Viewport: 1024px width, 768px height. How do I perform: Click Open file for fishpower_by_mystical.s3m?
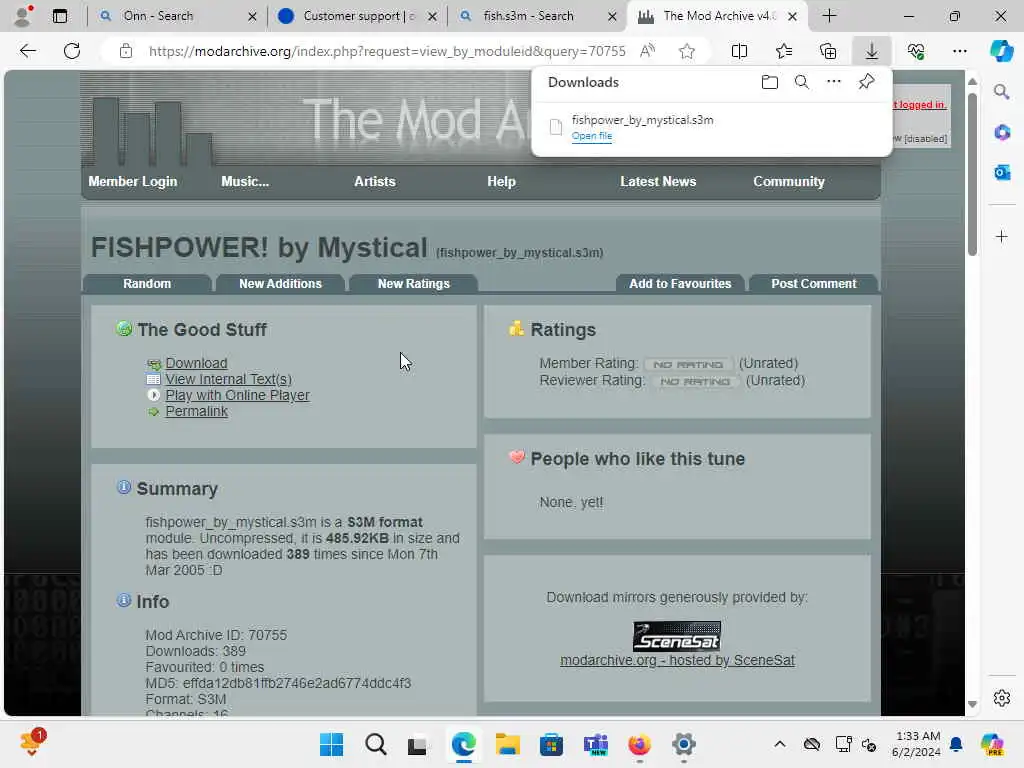point(592,136)
